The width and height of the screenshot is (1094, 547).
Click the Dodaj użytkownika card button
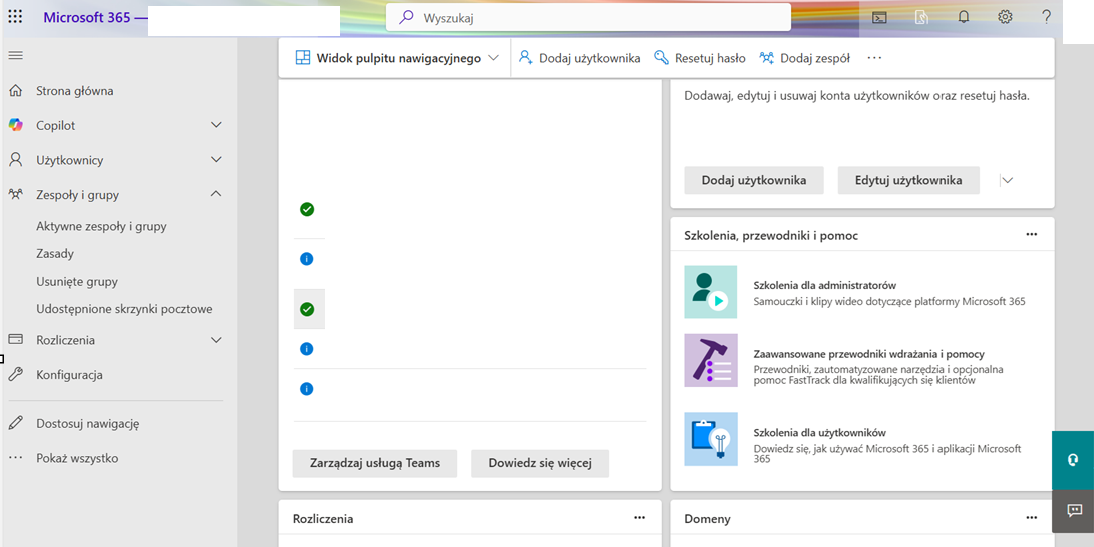(x=754, y=180)
